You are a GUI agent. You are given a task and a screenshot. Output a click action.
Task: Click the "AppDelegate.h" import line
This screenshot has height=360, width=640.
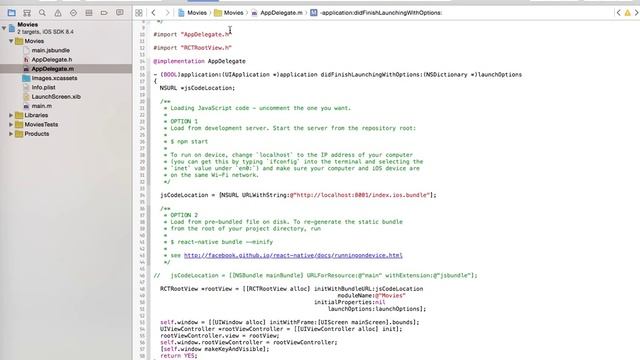[x=193, y=34]
